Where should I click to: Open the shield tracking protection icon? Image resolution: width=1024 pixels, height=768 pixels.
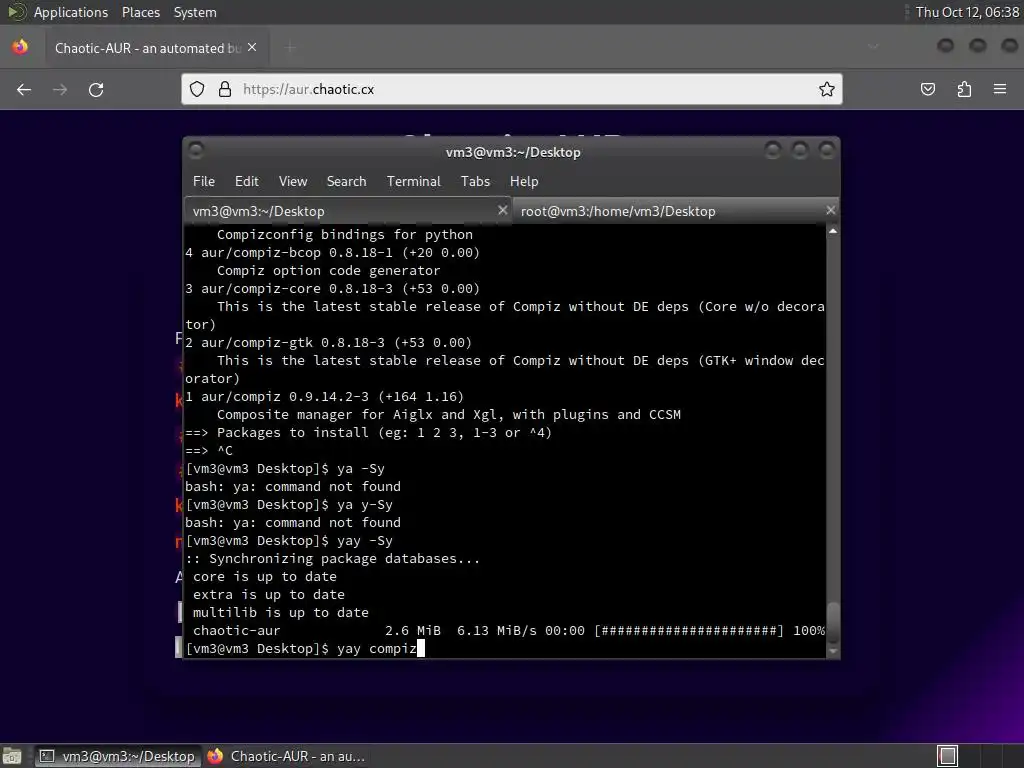coord(197,89)
